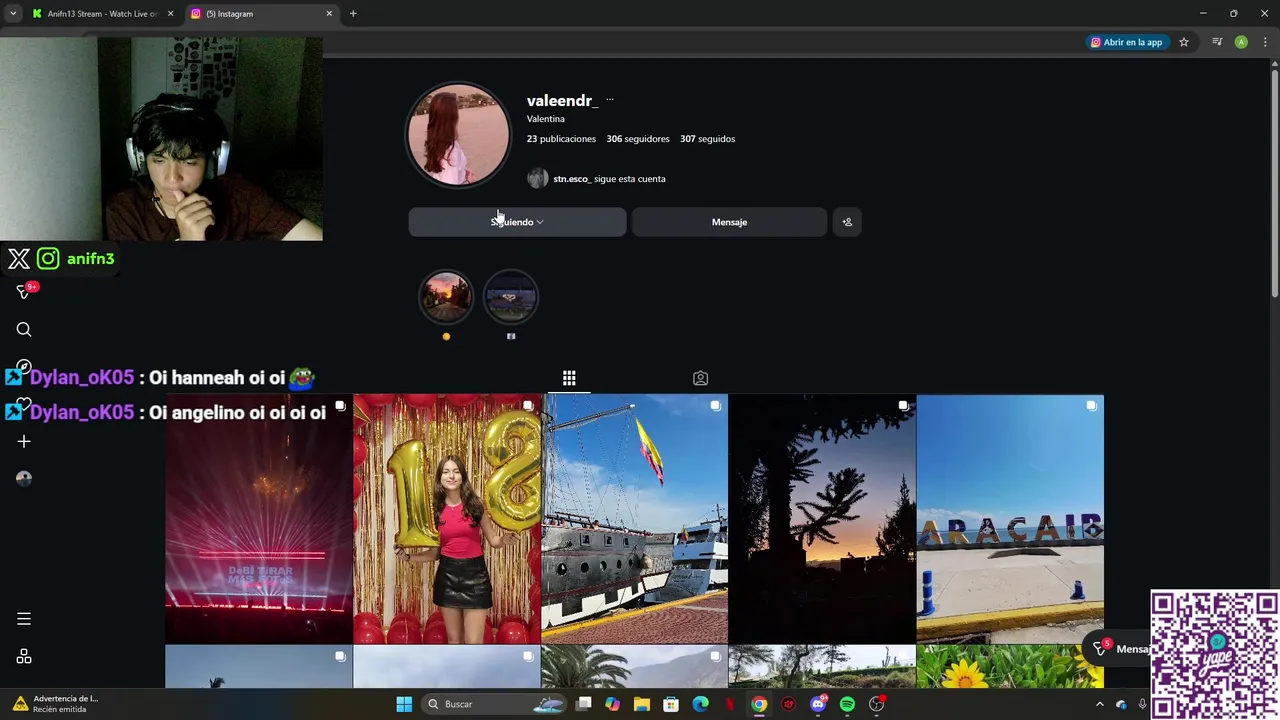Viewport: 1280px width, 720px height.
Task: Click the suggest similar accounts person icon
Action: pyautogui.click(x=847, y=222)
